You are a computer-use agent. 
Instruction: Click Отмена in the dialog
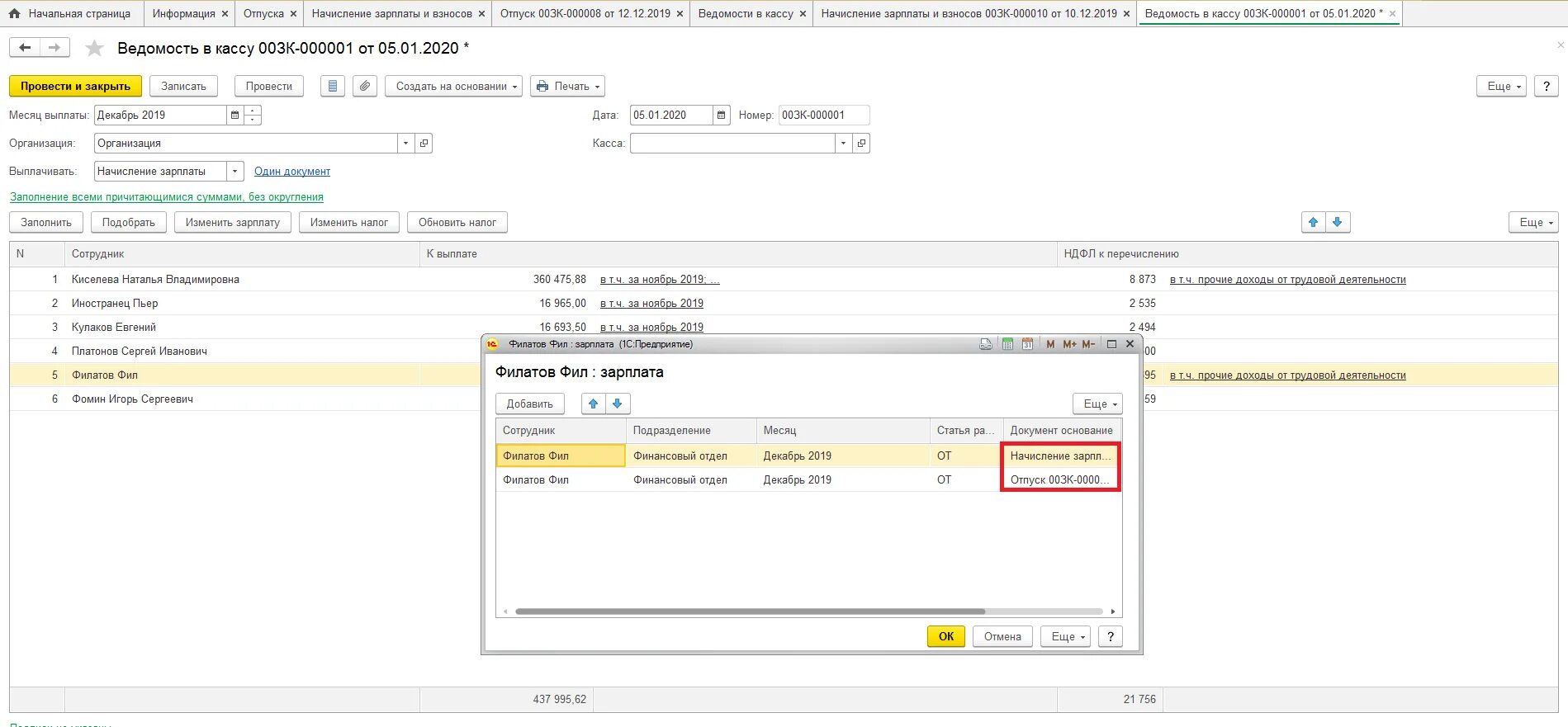1002,636
